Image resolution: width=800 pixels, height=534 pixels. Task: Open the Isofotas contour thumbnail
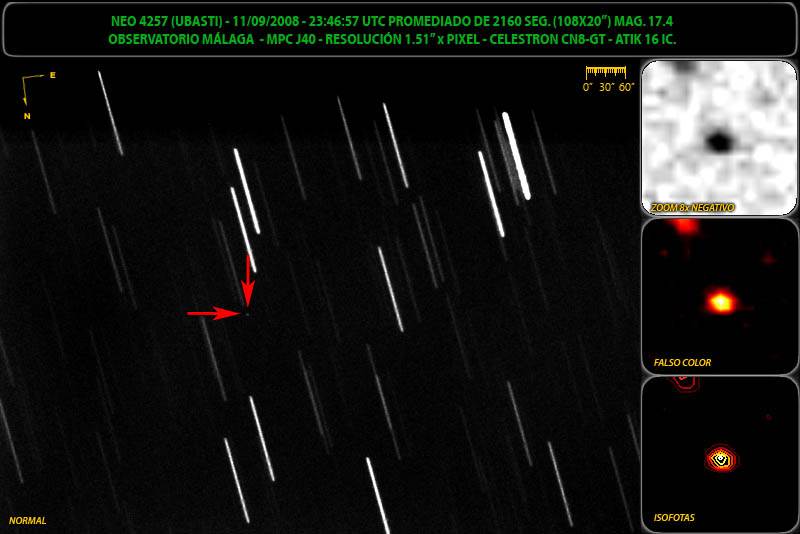point(719,454)
